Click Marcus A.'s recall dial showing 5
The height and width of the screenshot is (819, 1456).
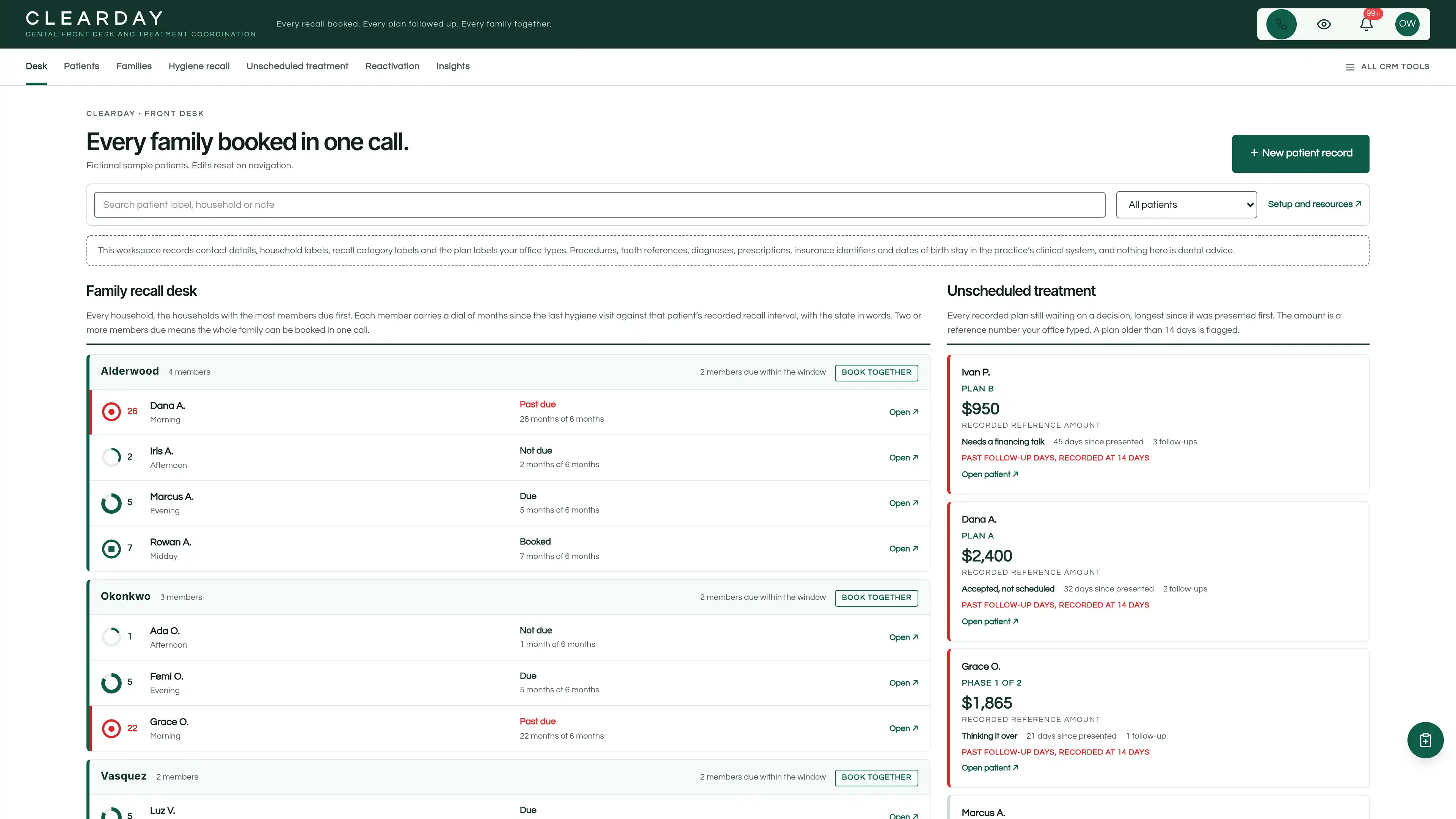coord(111,502)
